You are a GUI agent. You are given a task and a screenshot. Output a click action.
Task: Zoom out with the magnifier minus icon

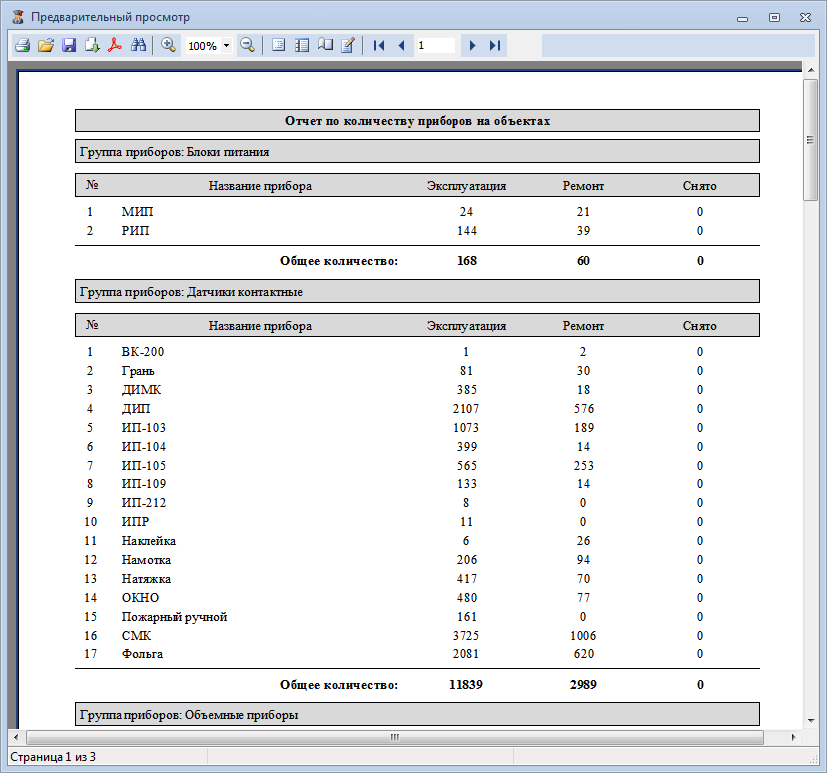(x=247, y=46)
